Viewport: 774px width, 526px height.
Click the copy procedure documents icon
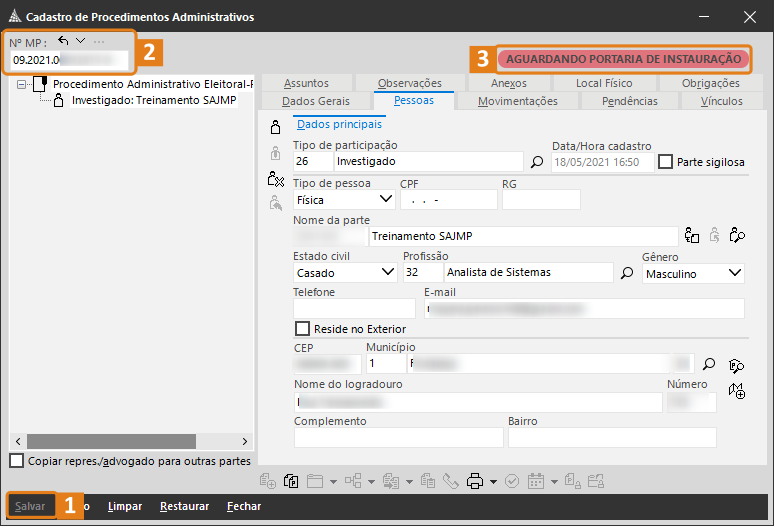(x=291, y=481)
